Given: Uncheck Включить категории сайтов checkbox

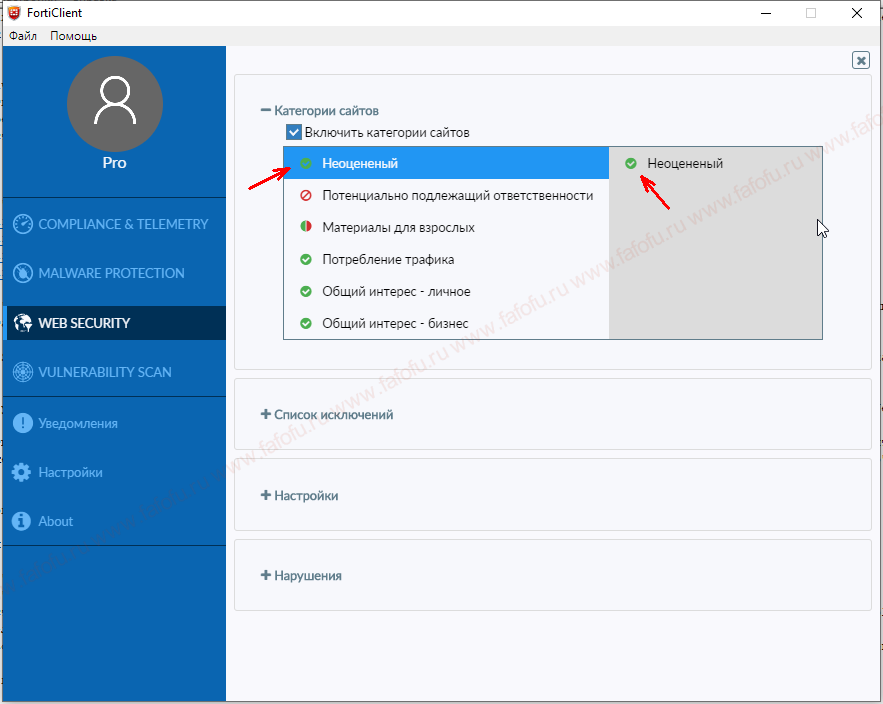Looking at the screenshot, I should coord(294,132).
